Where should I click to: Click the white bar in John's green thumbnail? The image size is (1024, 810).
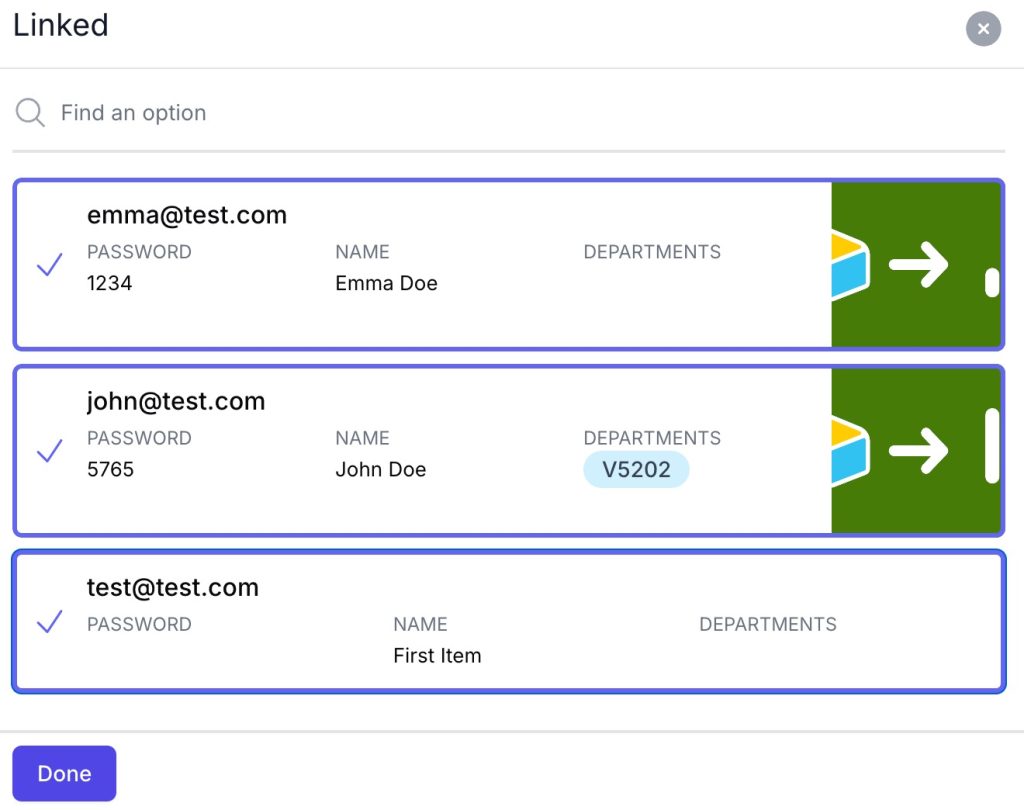tap(991, 446)
